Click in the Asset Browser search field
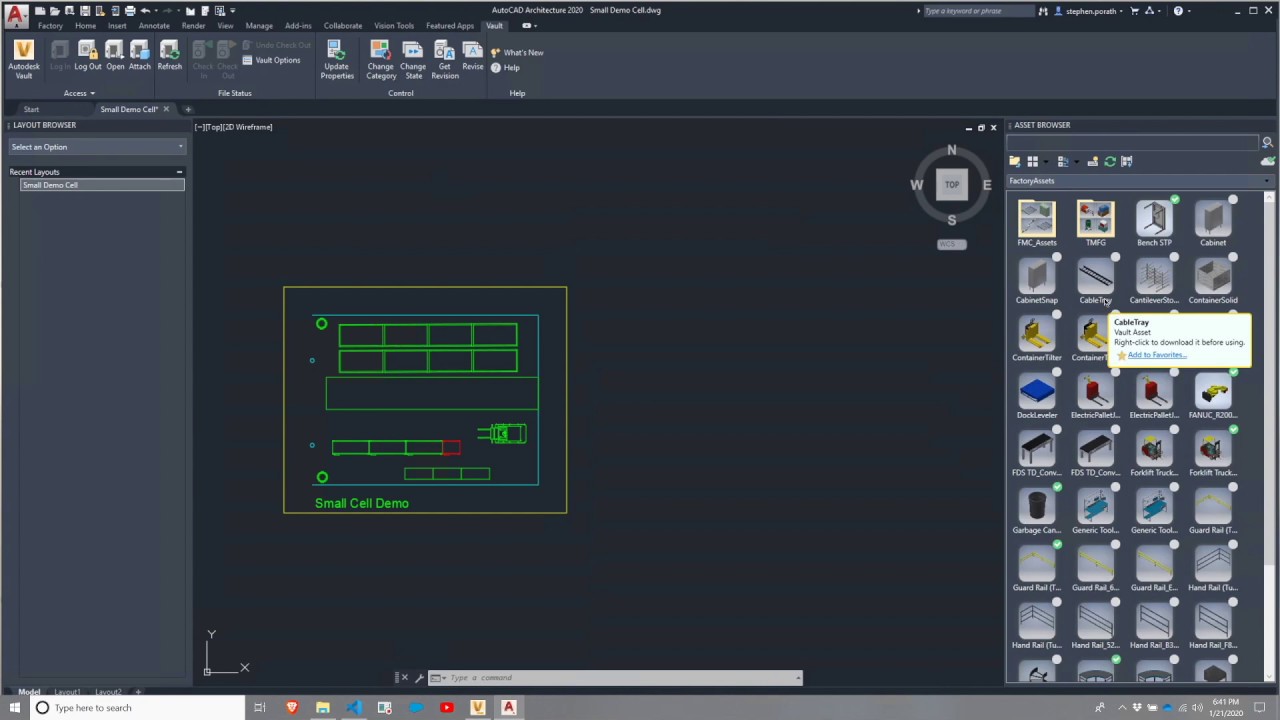 click(x=1133, y=142)
